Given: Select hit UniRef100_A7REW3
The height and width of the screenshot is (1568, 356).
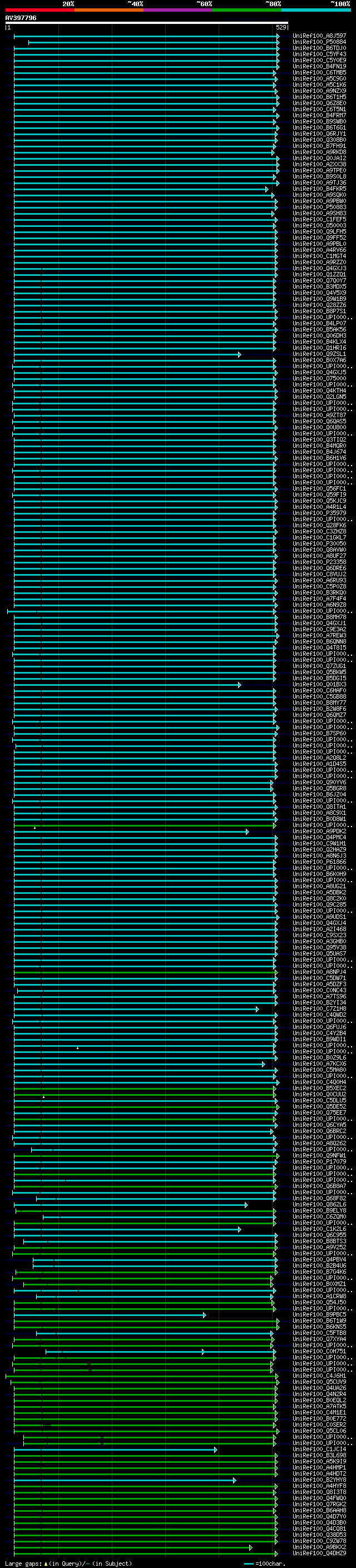Looking at the screenshot, I should (x=319, y=636).
